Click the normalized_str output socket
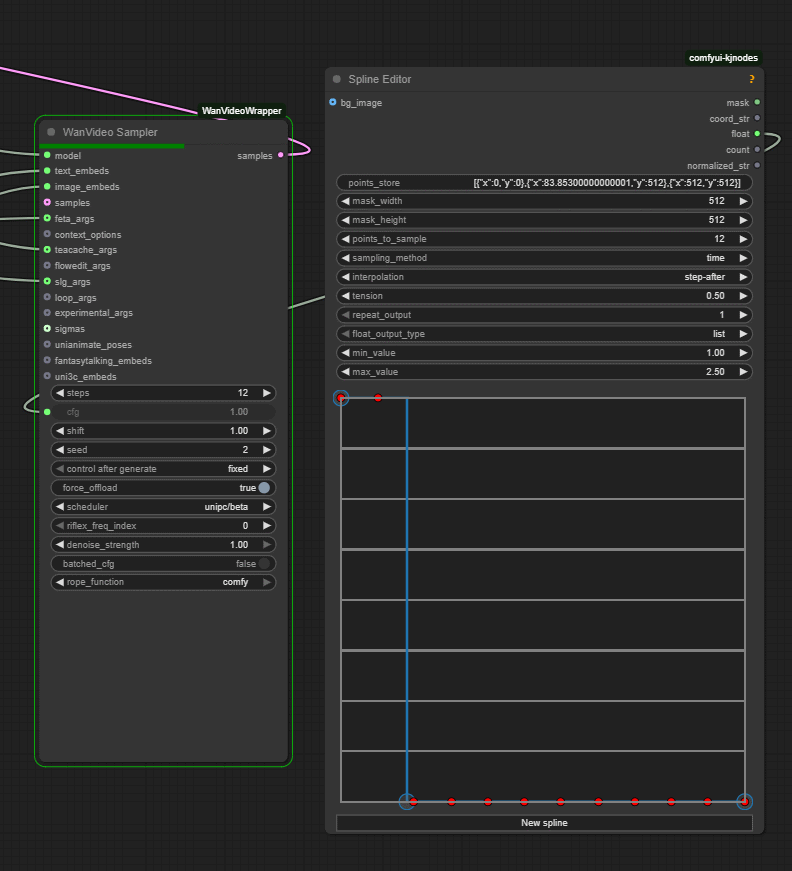The image size is (792, 871). (x=757, y=166)
